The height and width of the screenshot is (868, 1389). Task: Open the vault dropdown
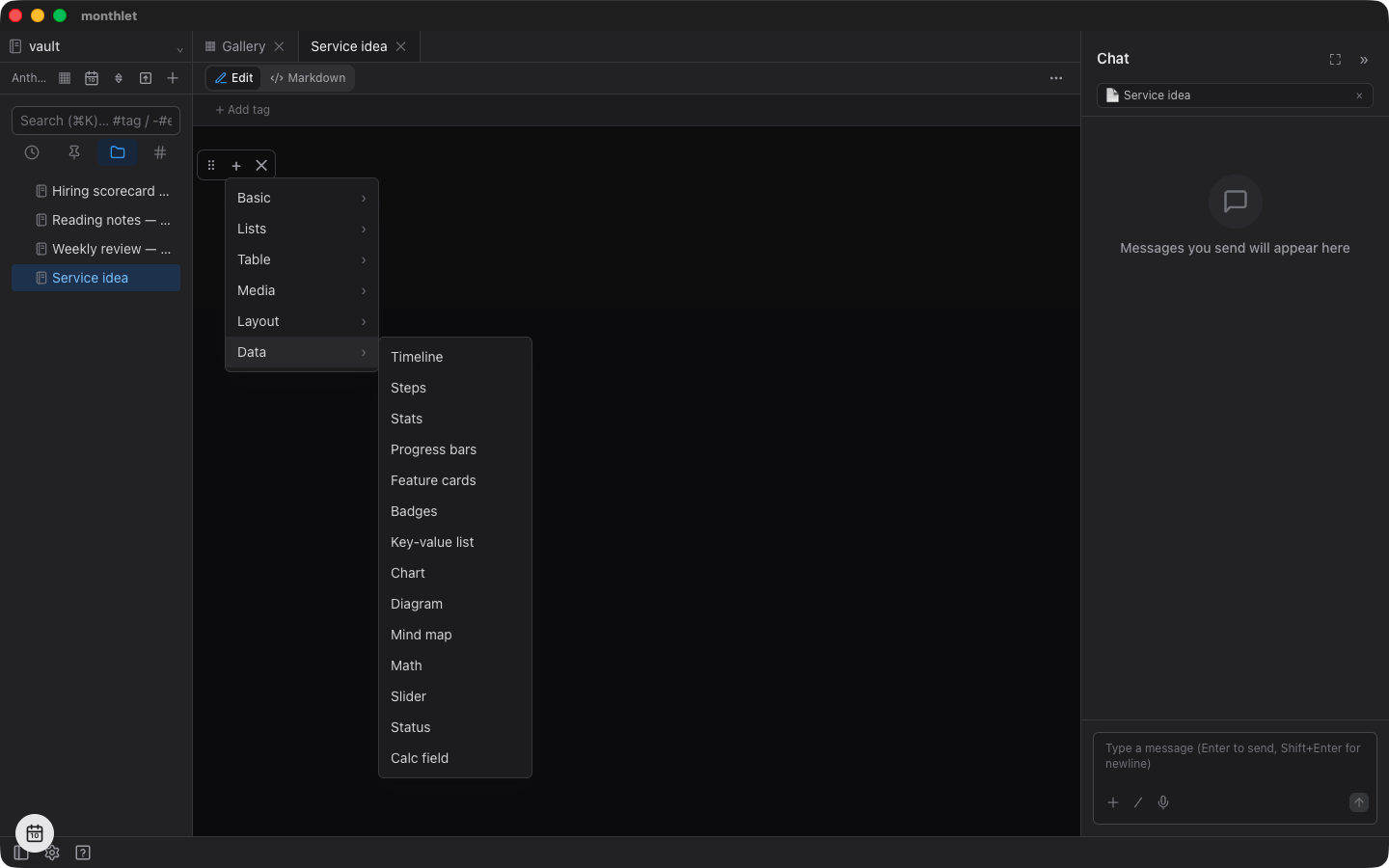pos(95,46)
